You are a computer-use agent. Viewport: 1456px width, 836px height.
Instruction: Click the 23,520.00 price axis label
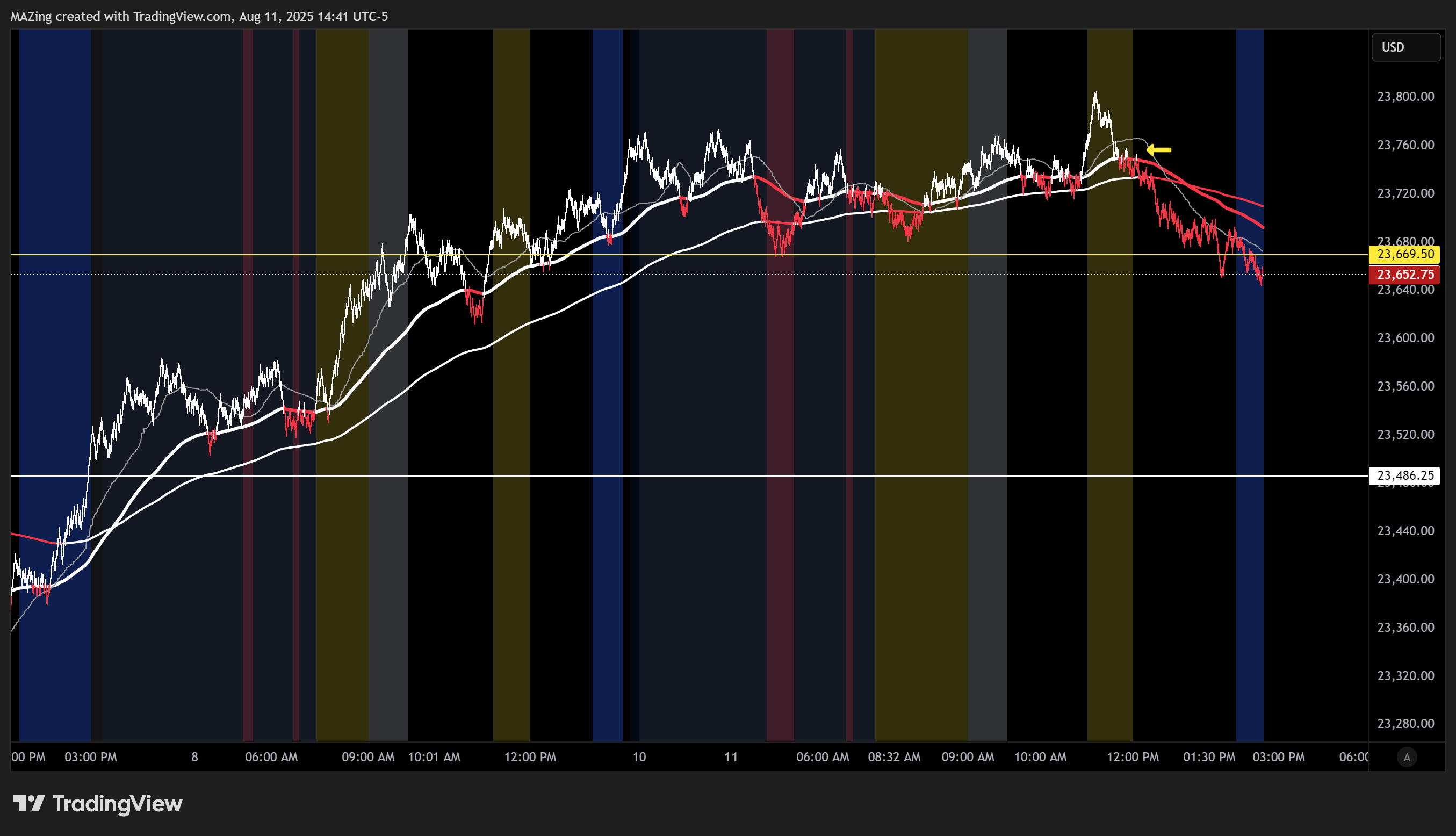point(1405,434)
